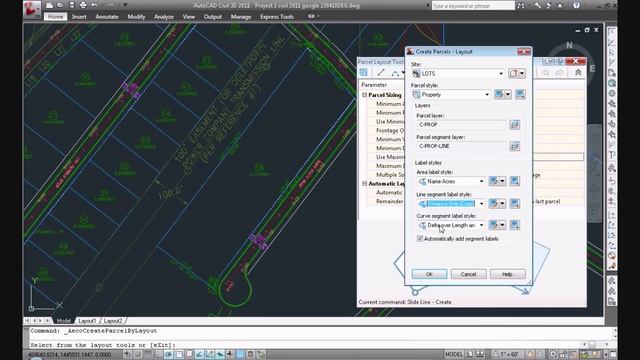
Task: Click pick-from-drawing icon beside Line segment label style
Action: point(515,203)
